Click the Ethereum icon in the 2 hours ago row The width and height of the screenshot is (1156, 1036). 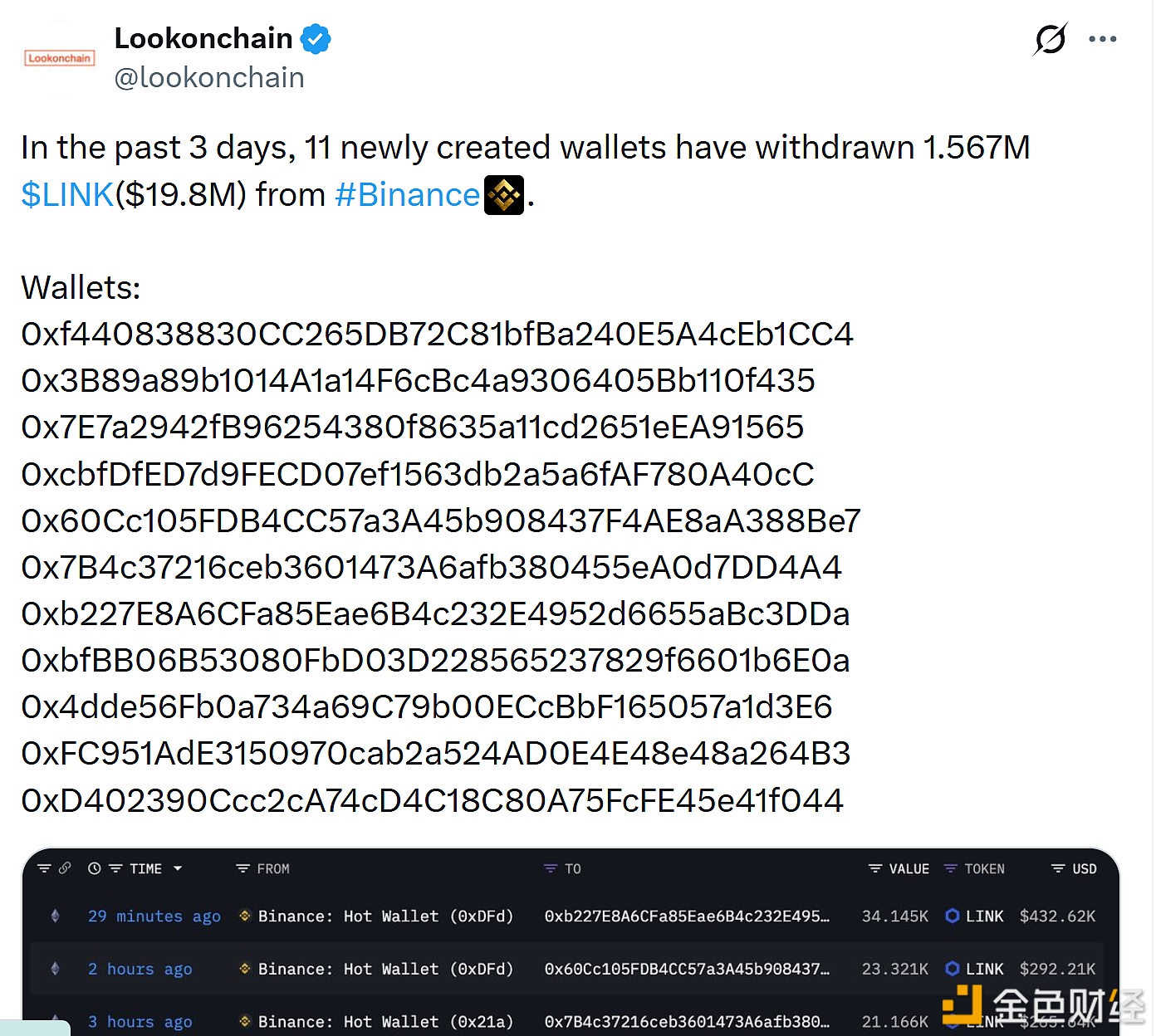[x=56, y=969]
